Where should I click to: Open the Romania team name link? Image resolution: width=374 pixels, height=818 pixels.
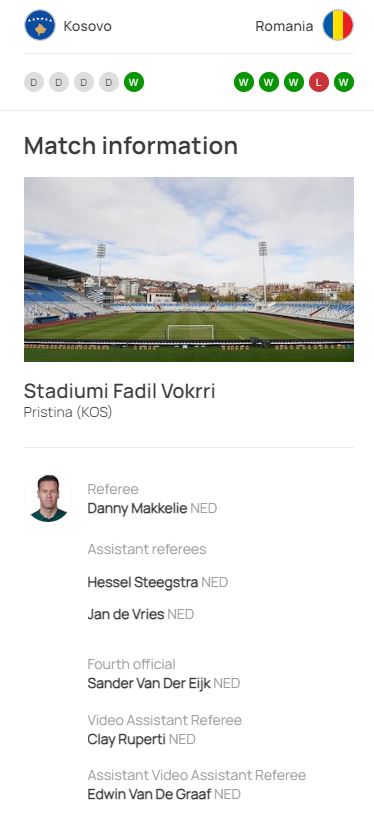click(284, 26)
